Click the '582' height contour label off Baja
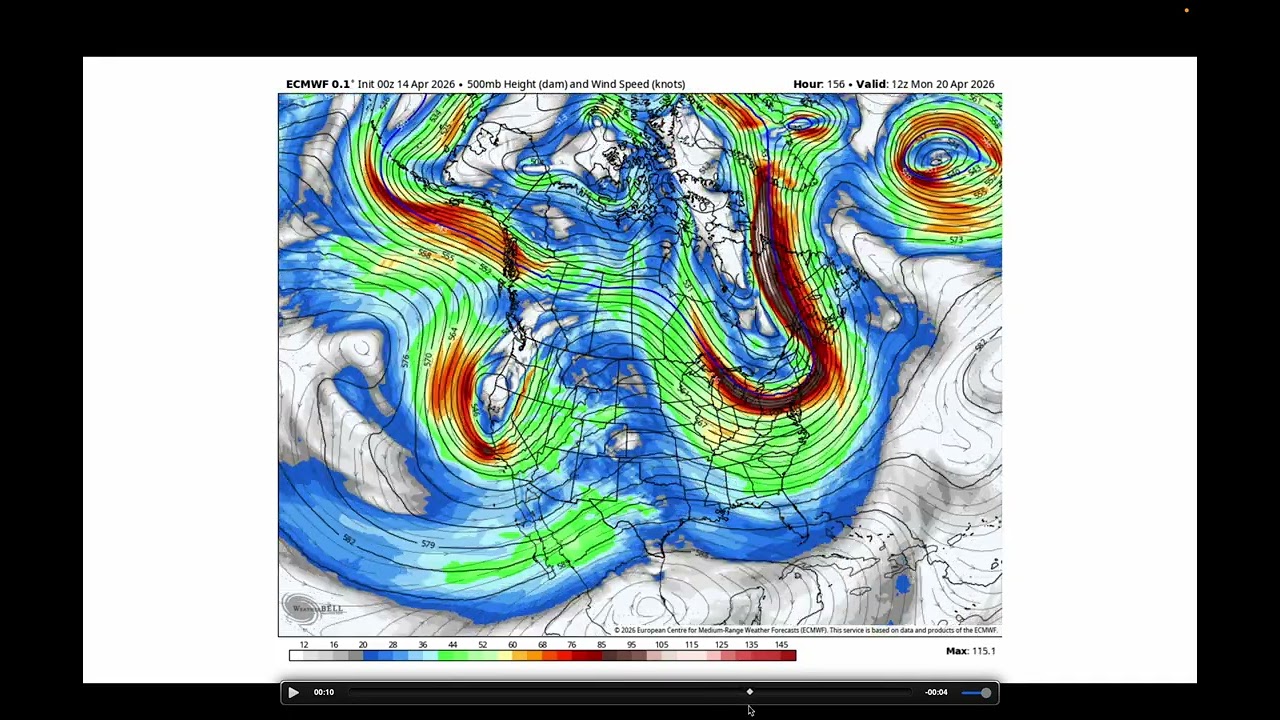Image resolution: width=1280 pixels, height=720 pixels. point(349,540)
